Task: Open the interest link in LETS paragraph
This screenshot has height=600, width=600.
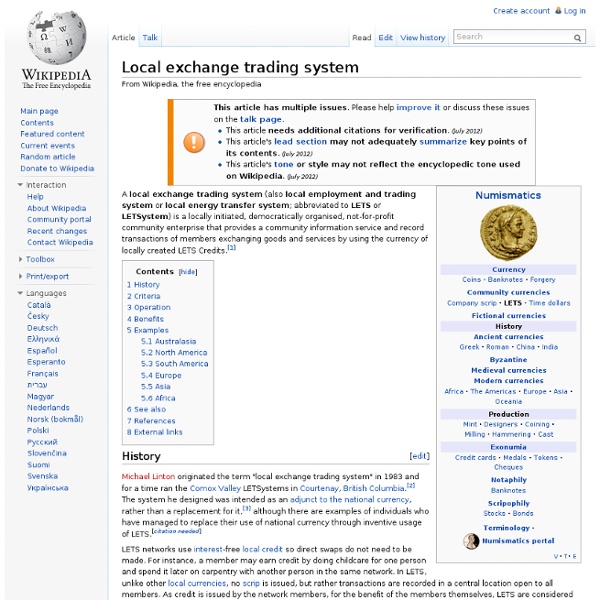Action: pyautogui.click(x=208, y=549)
